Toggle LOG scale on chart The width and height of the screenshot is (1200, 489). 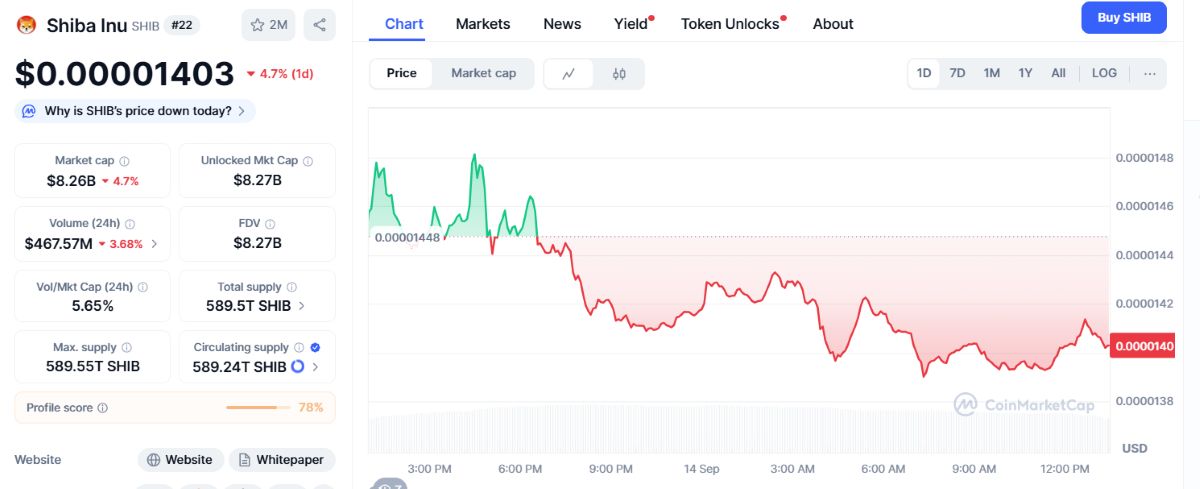pos(1104,73)
